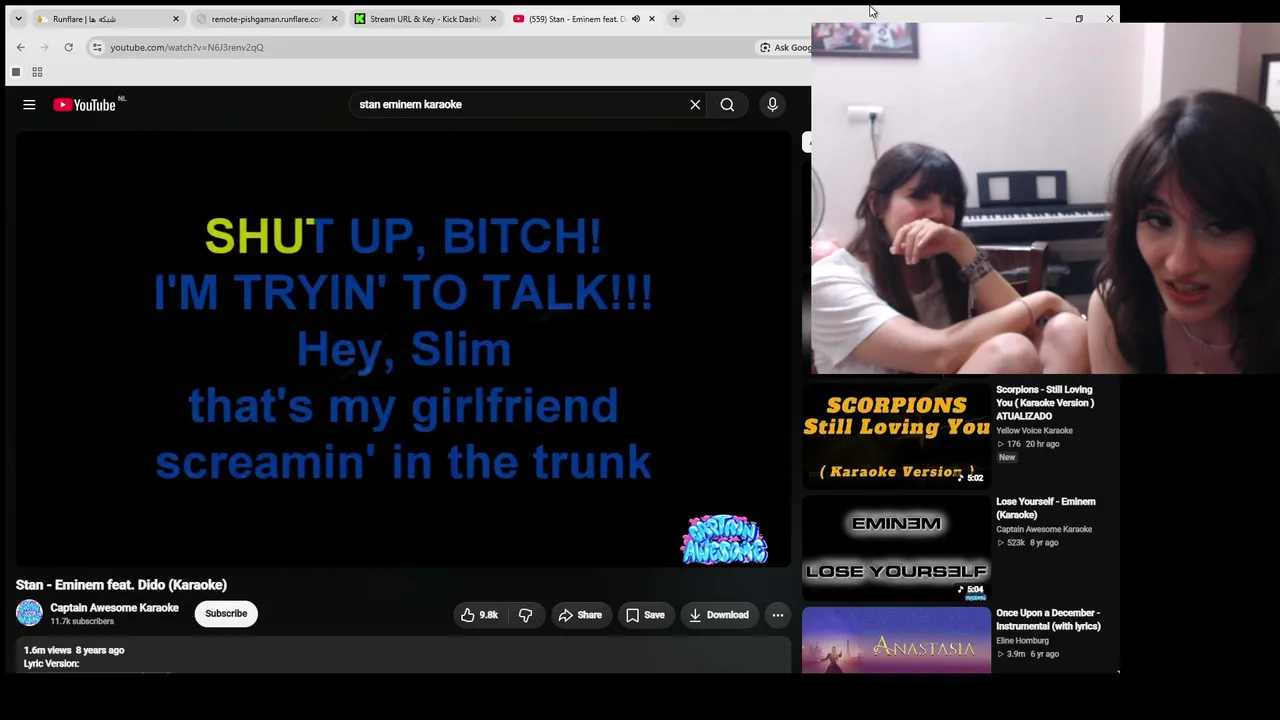The image size is (1280, 720).
Task: Save the video to a playlist
Action: [x=645, y=615]
